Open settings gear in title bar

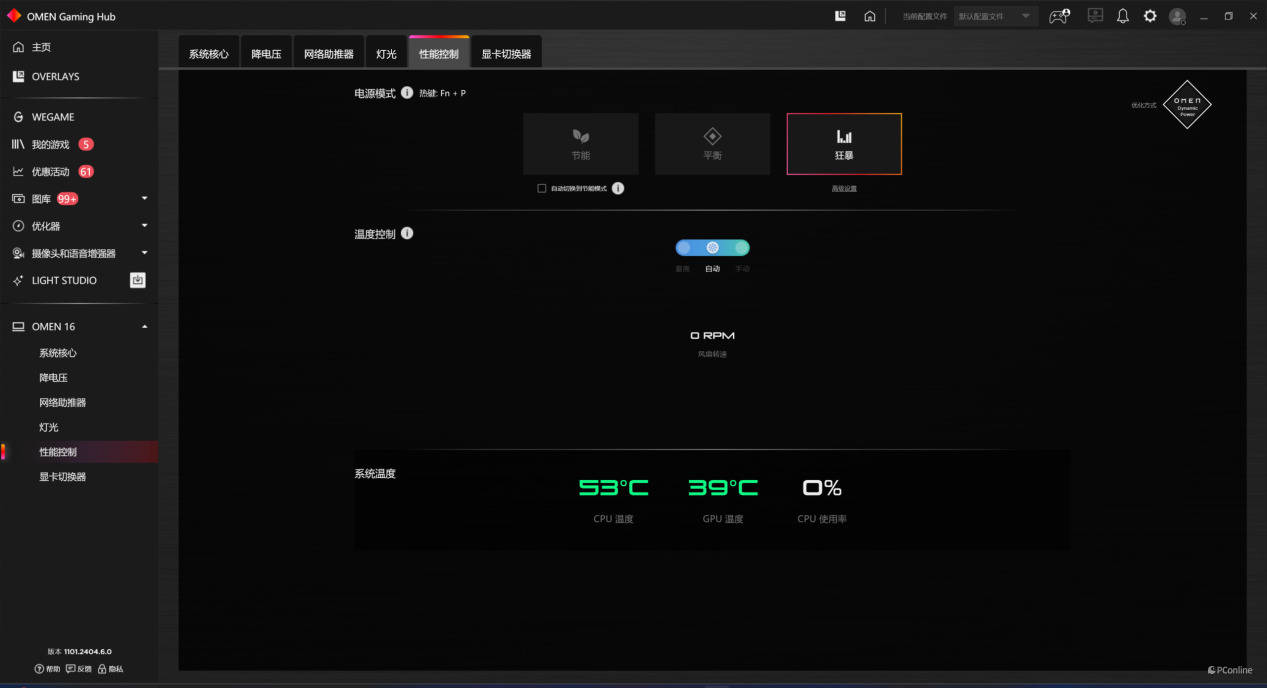(1150, 16)
